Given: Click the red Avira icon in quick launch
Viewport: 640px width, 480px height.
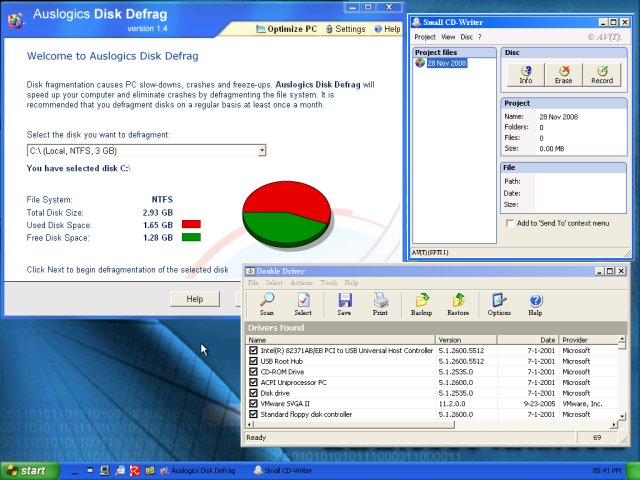Looking at the screenshot, I should [135, 471].
